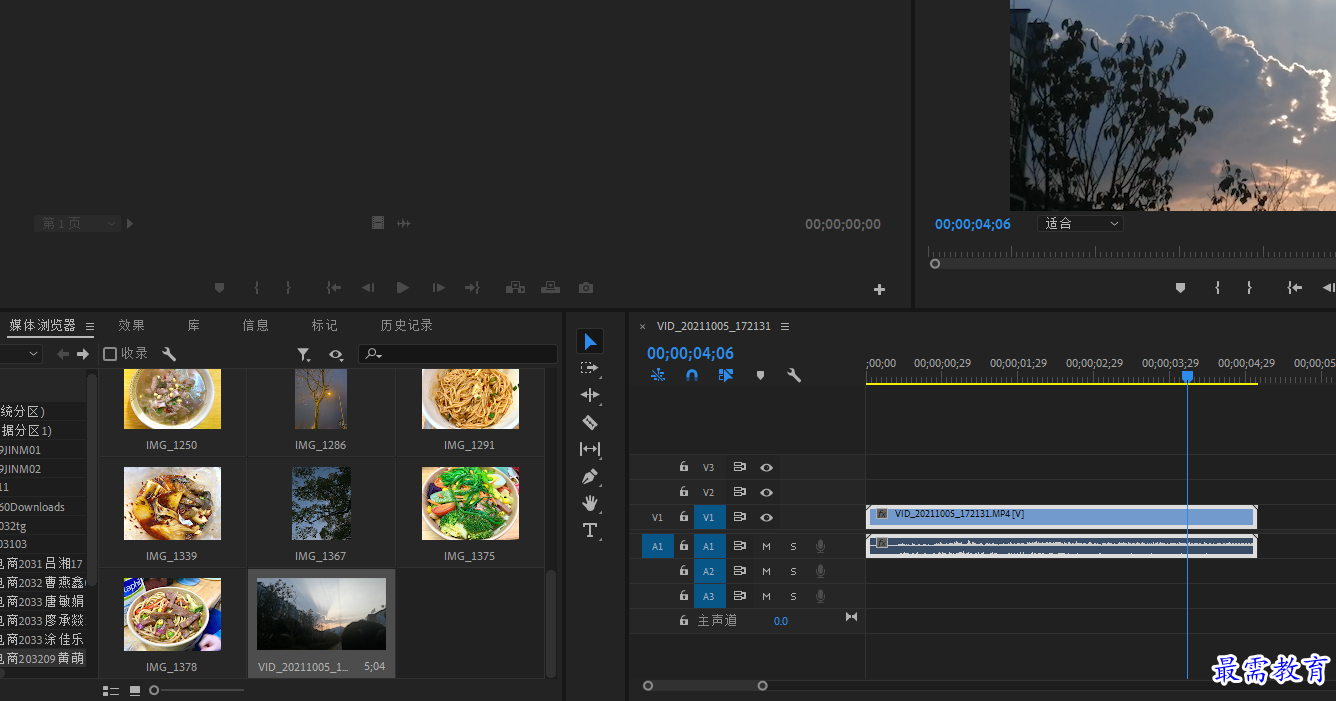
Task: Open timeline display settings wrench
Action: coord(794,375)
